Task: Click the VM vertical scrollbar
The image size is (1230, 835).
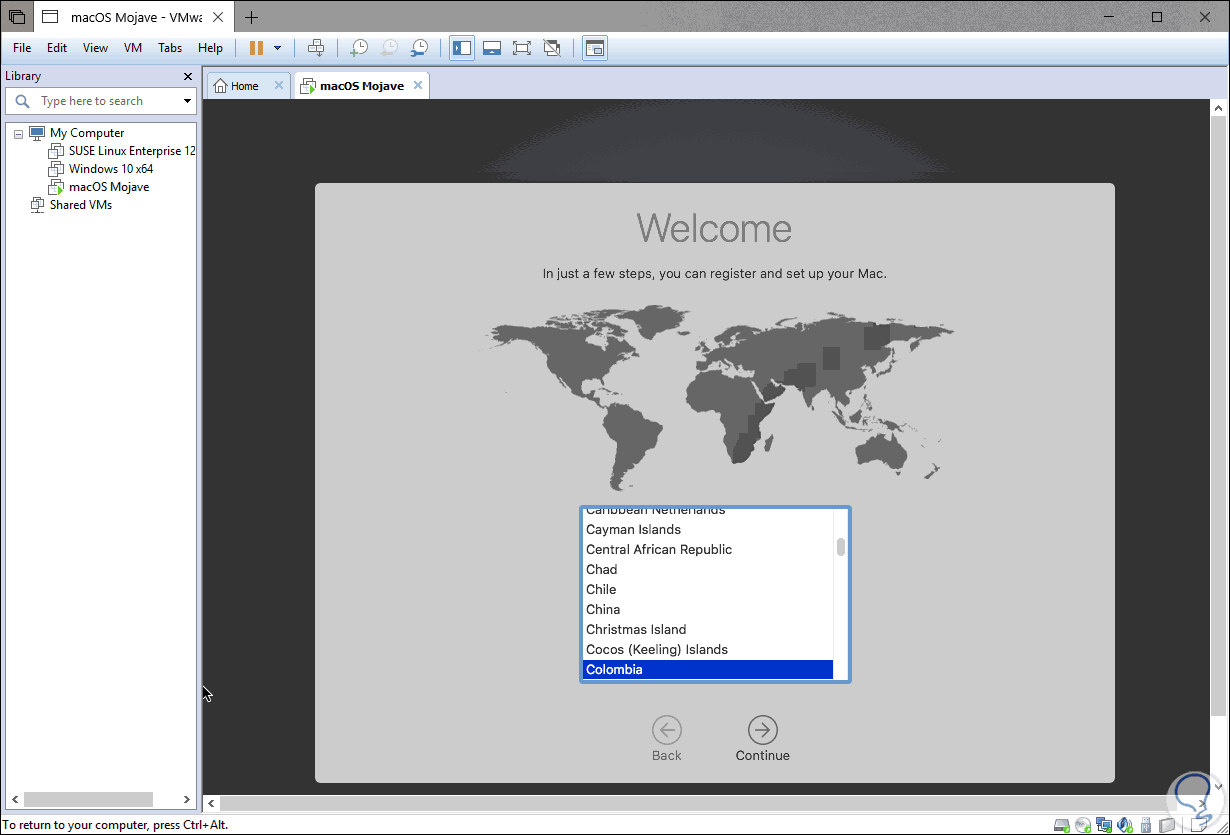Action: [x=1217, y=415]
